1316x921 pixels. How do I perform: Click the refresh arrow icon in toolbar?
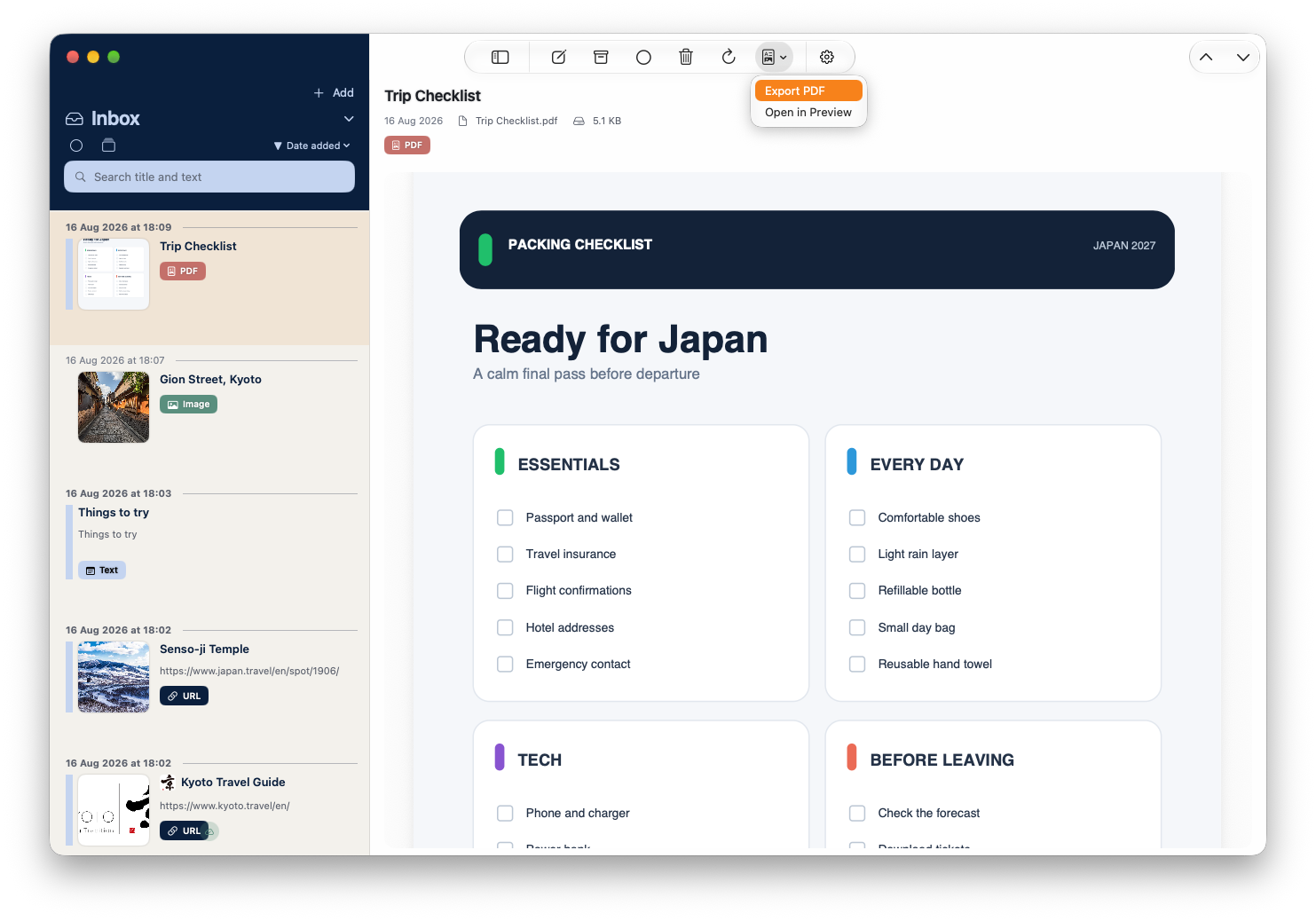click(x=729, y=57)
